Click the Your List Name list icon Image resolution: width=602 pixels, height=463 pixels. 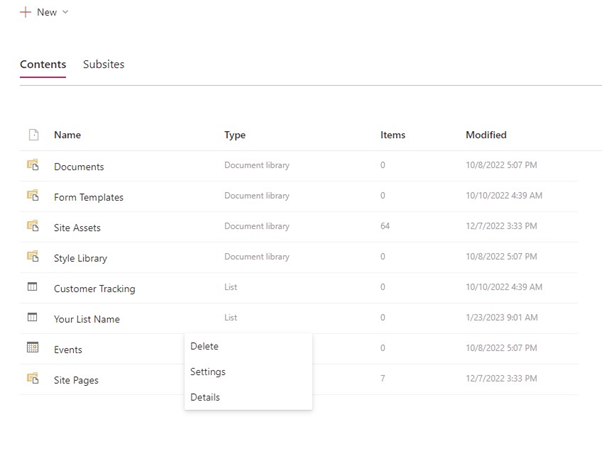pos(32,317)
